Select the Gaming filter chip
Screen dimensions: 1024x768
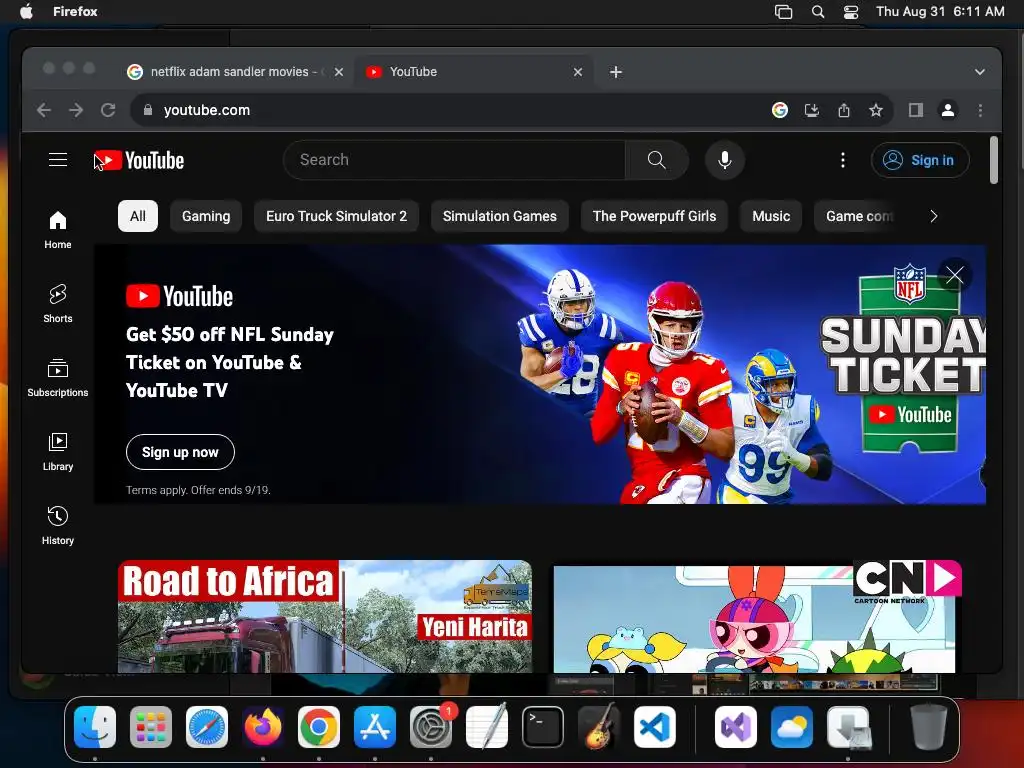(x=206, y=216)
